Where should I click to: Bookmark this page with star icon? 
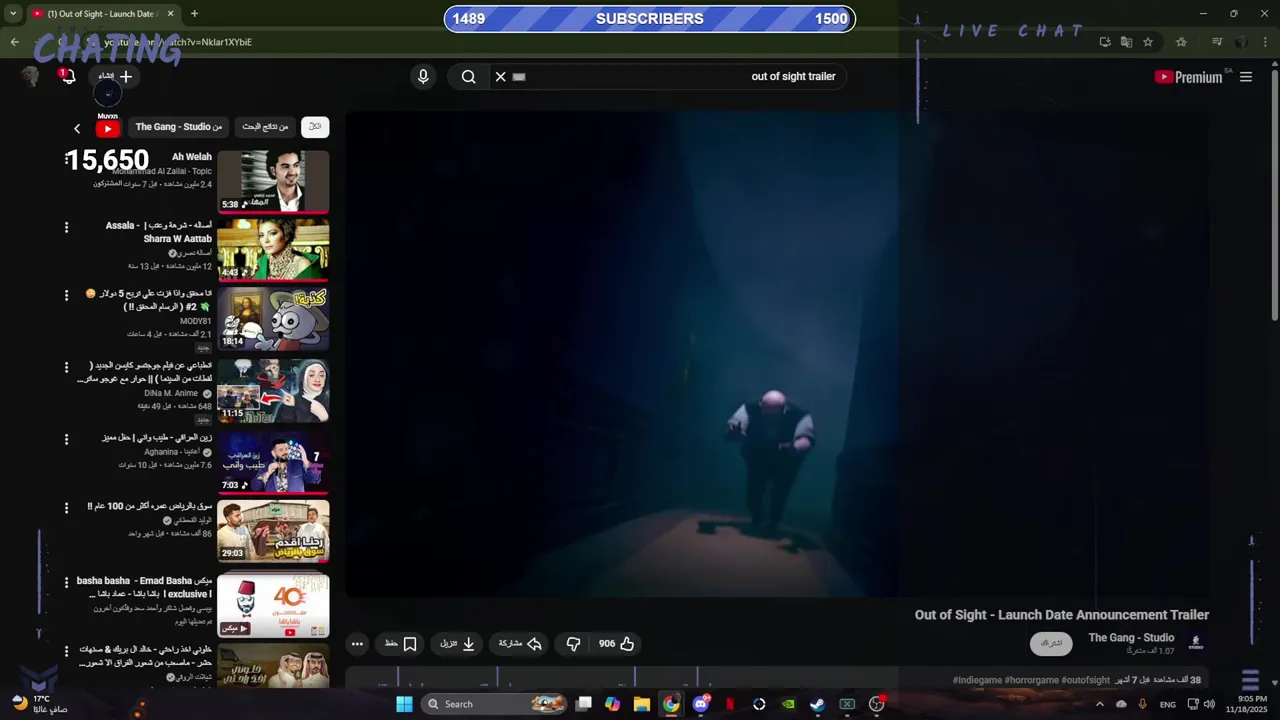(x=1148, y=42)
